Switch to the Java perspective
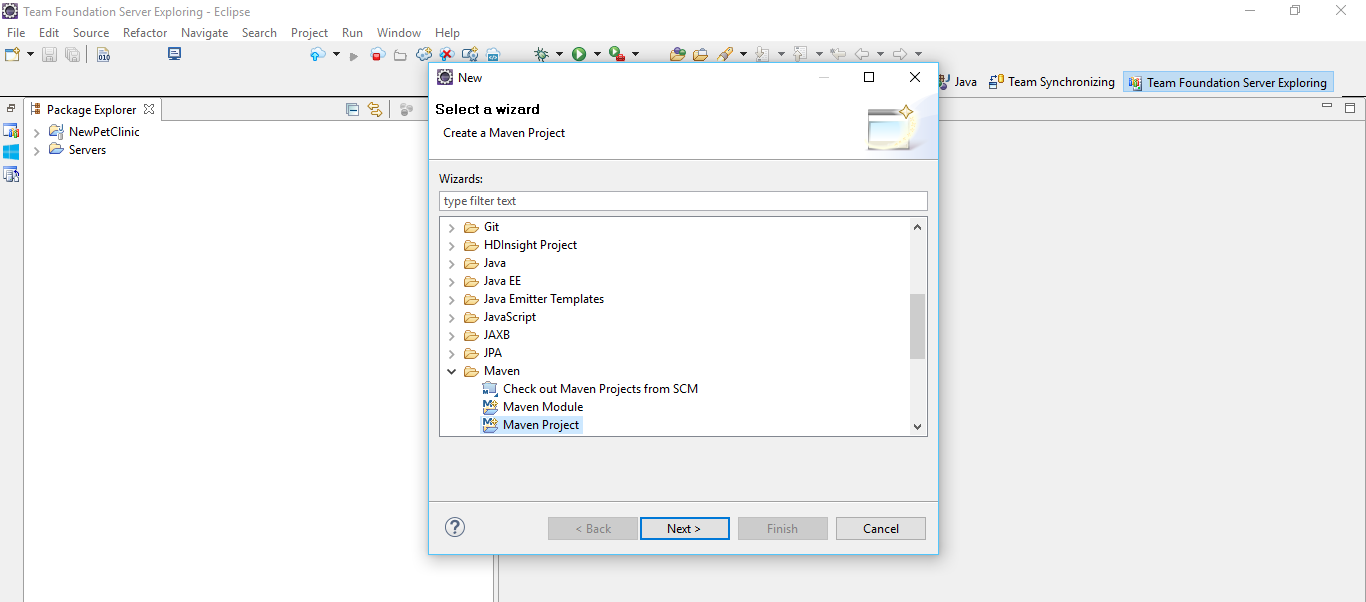 (x=958, y=82)
